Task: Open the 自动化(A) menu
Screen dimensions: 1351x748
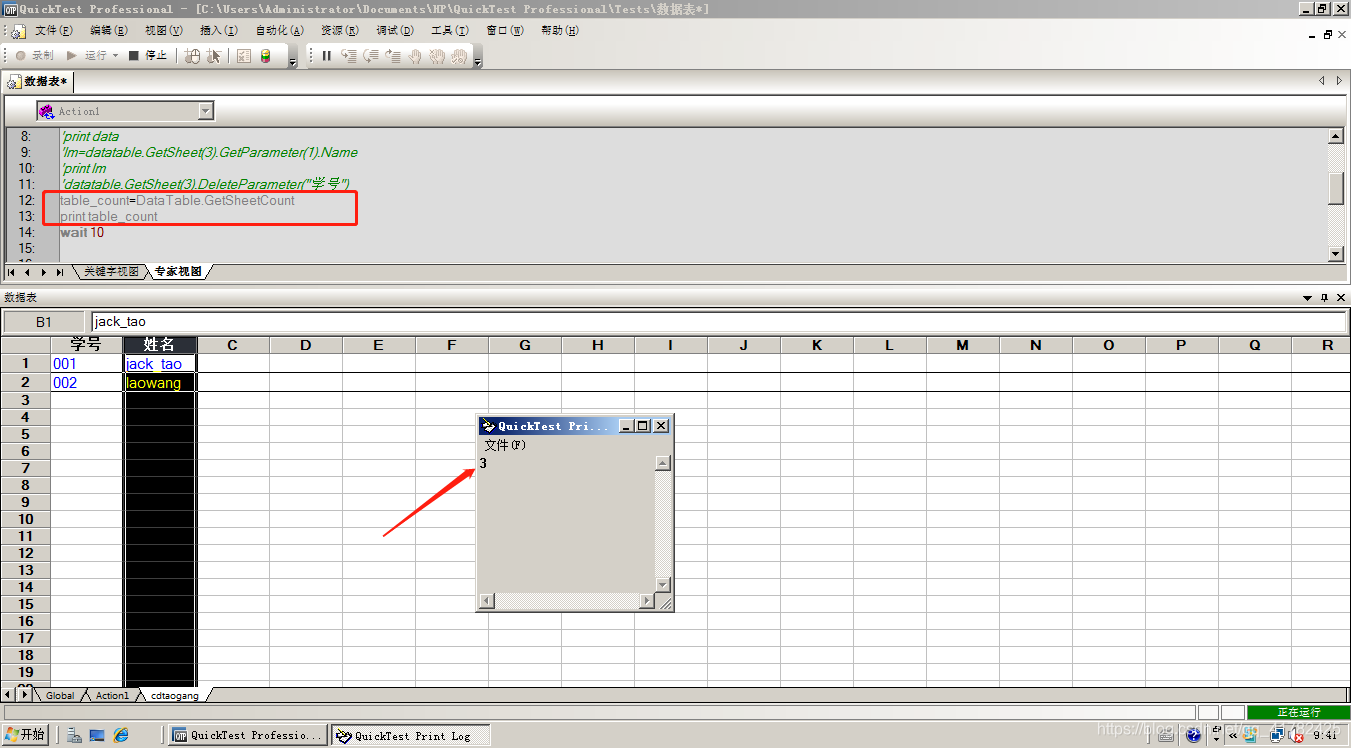Action: [279, 31]
